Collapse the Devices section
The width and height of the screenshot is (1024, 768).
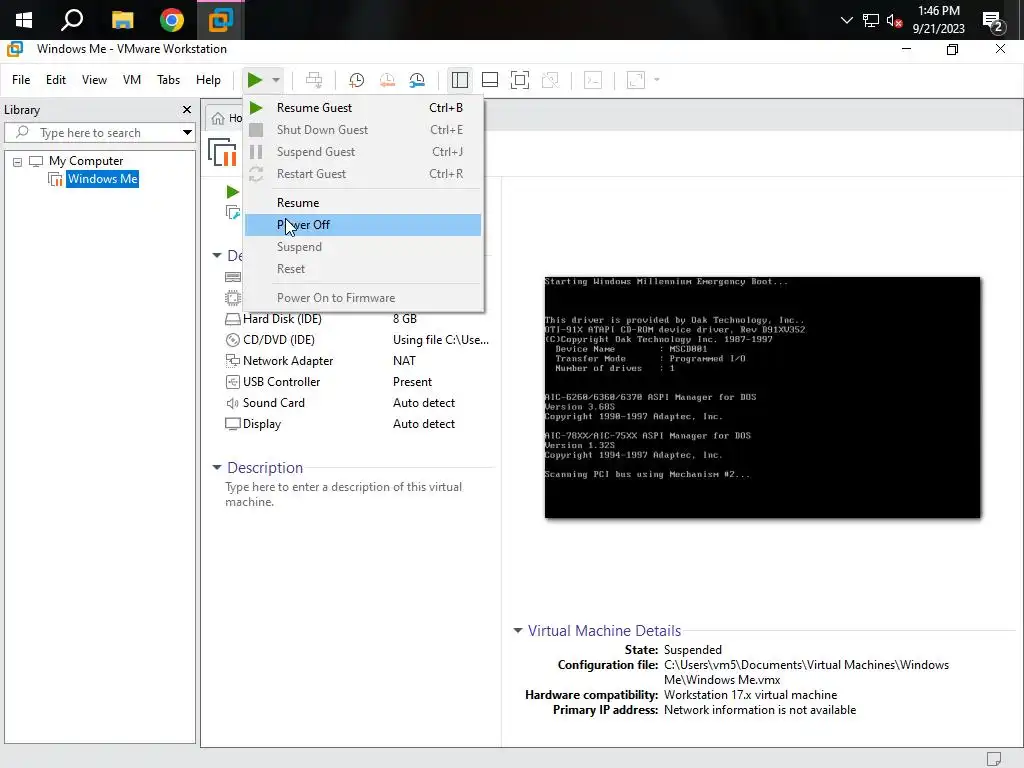tap(217, 255)
